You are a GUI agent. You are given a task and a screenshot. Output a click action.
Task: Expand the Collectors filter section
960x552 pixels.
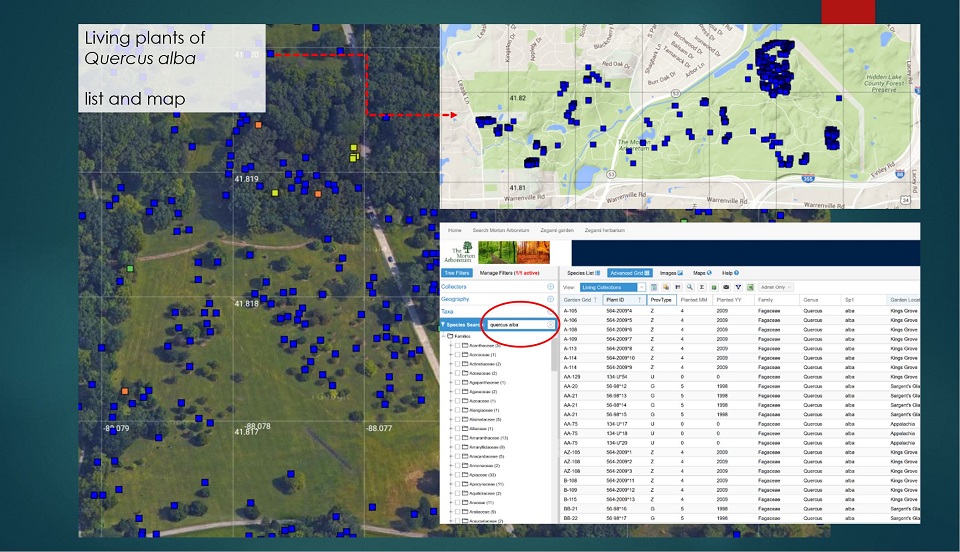[x=550, y=286]
